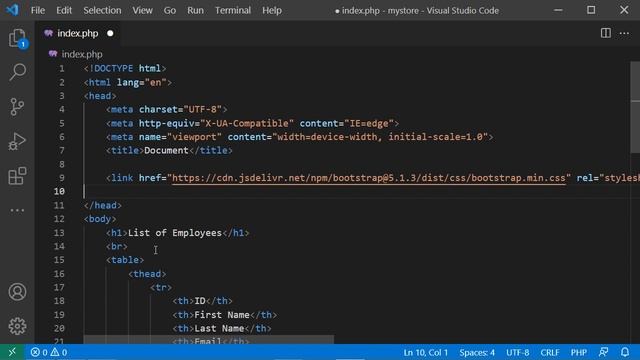Open the feedback icon in status bar

[x=603, y=352]
